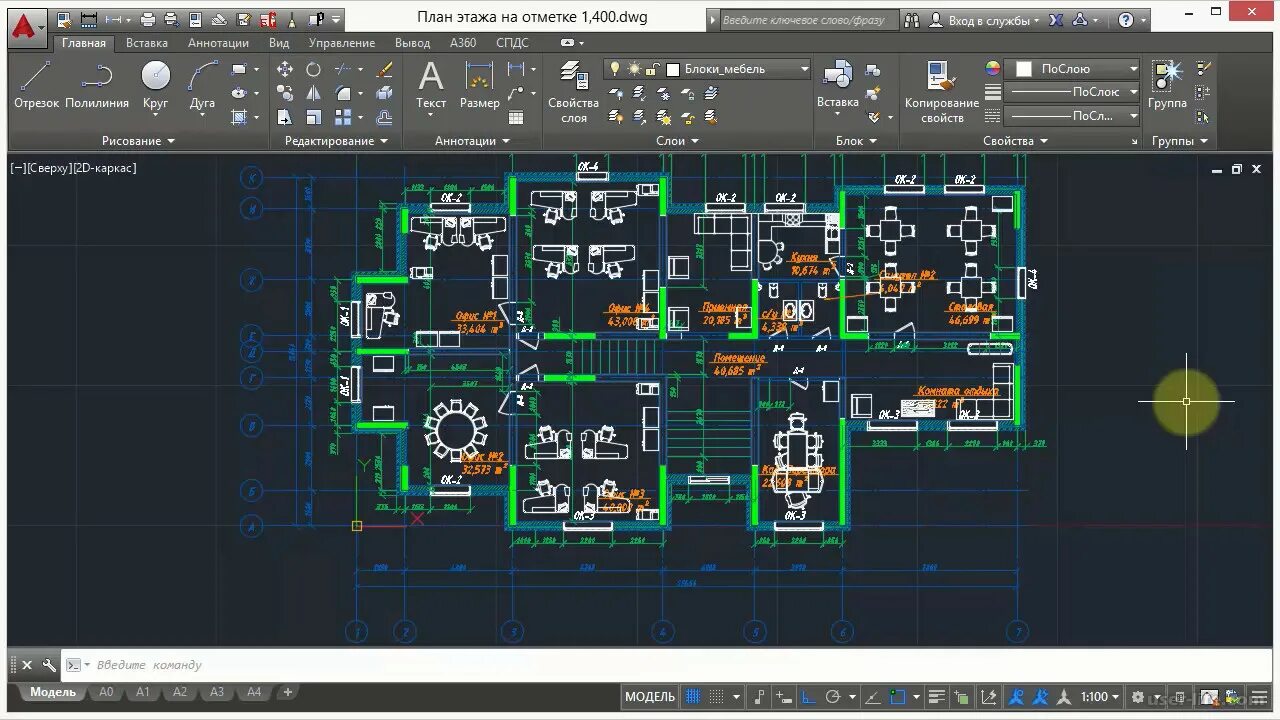Switch to the Вид ribbon tab
This screenshot has width=1280, height=720.
click(279, 43)
